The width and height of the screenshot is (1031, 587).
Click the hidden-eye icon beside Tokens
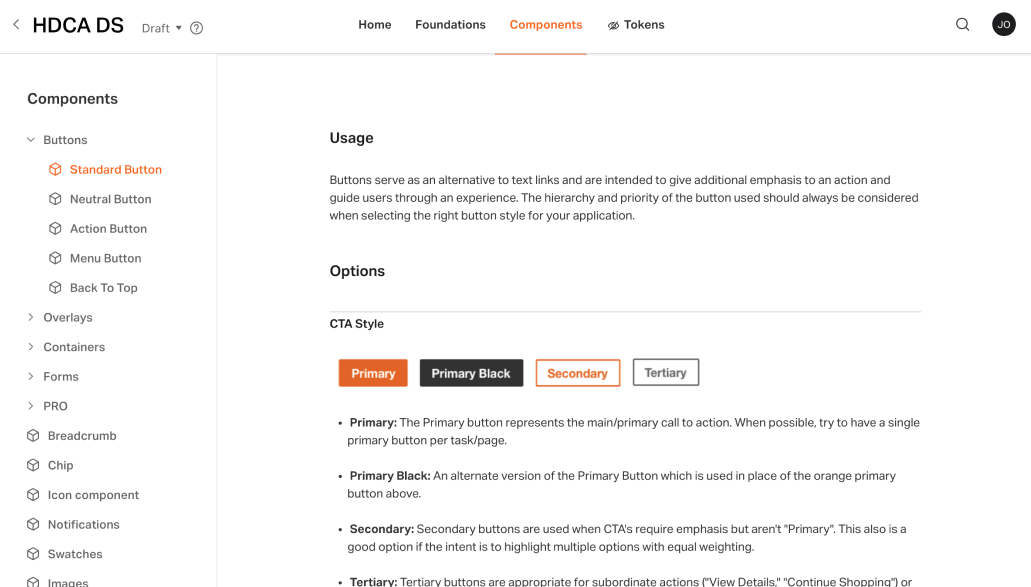(613, 26)
